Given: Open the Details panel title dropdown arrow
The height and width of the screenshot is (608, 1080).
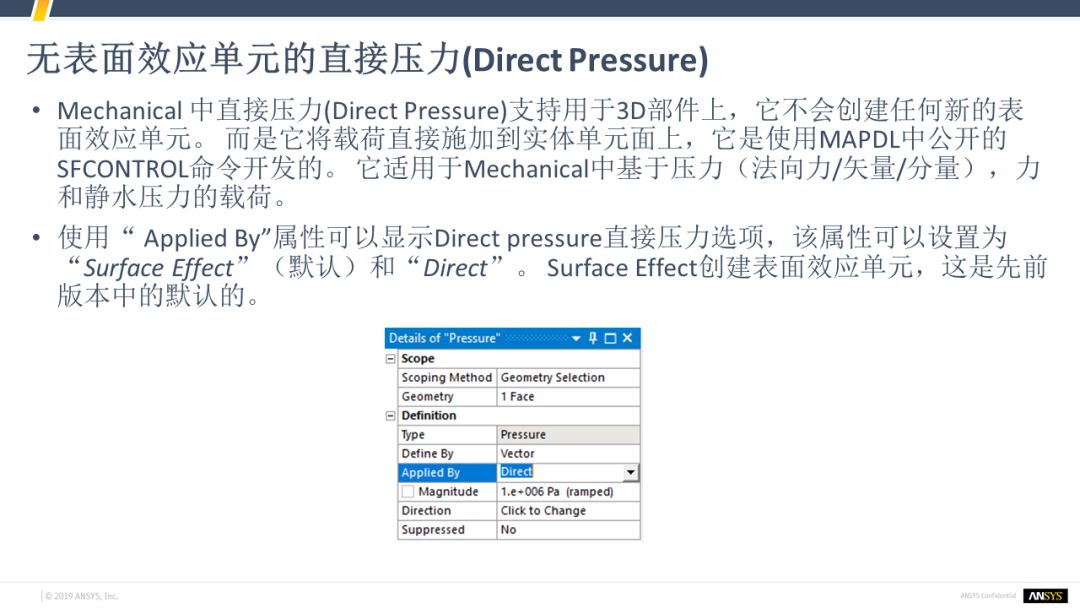Looking at the screenshot, I should pyautogui.click(x=577, y=338).
